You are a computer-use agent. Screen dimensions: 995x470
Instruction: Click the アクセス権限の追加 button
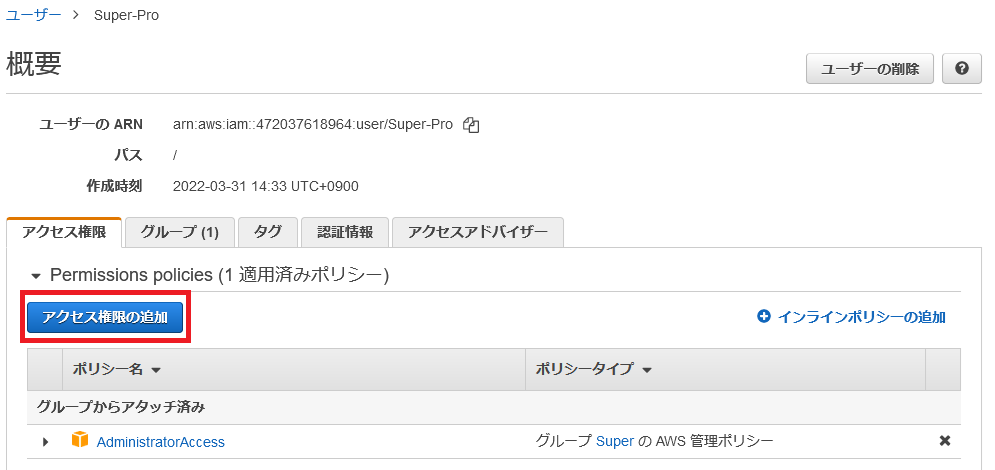click(105, 317)
